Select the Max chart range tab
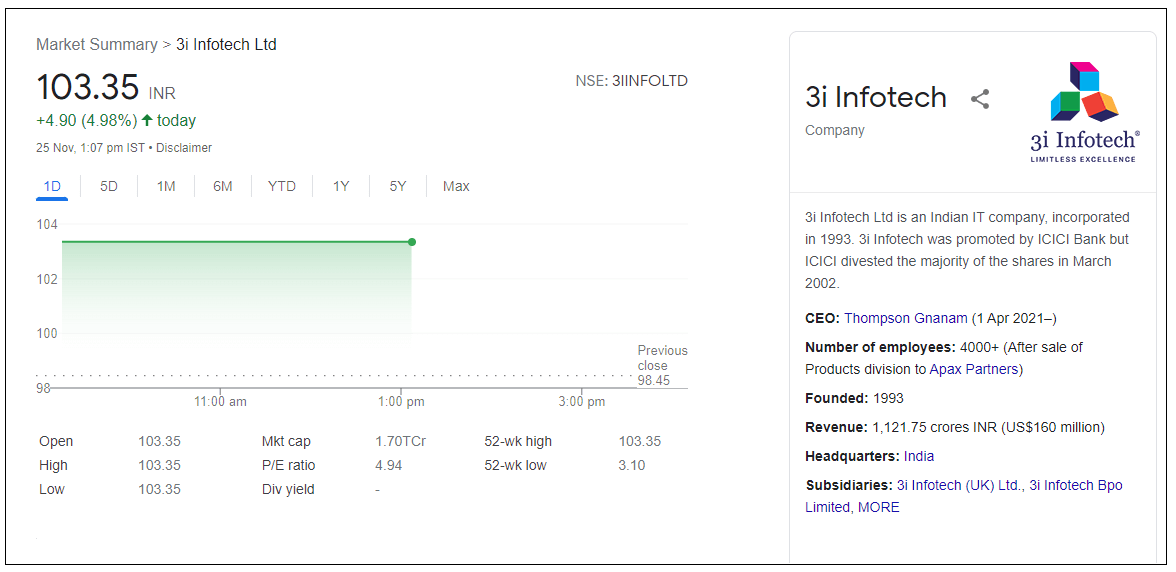This screenshot has width=1176, height=572. (456, 186)
